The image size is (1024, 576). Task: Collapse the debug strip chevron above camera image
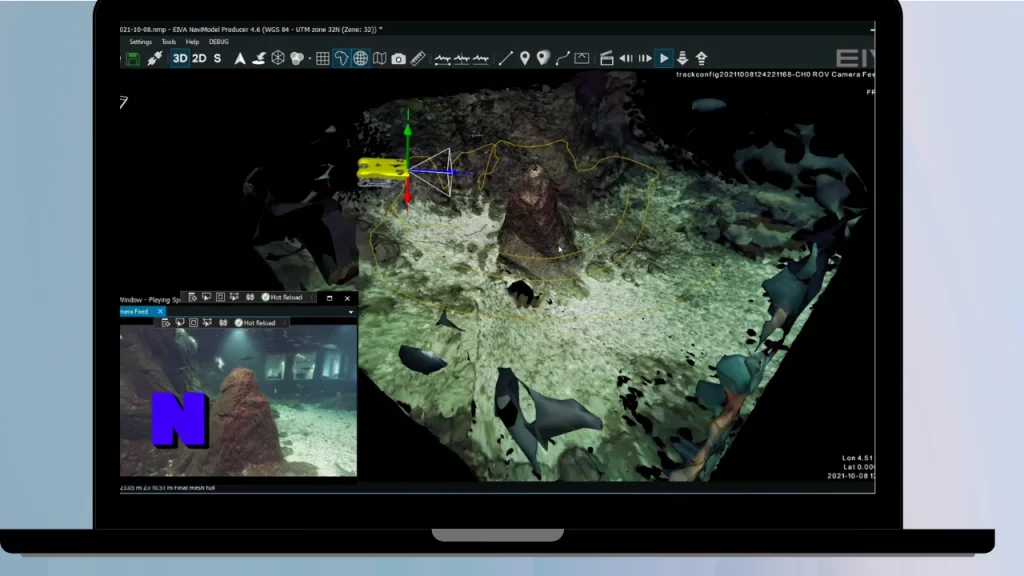[x=285, y=323]
